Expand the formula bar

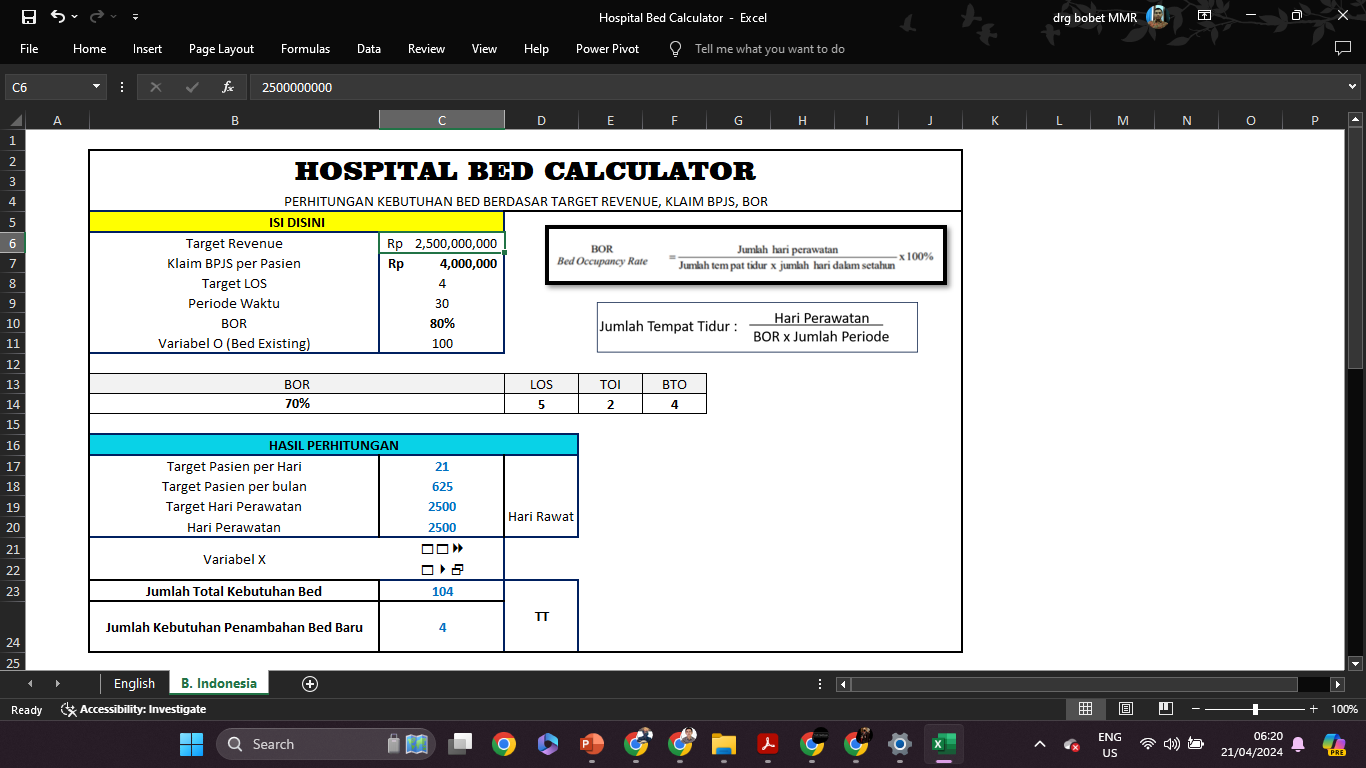point(1353,87)
